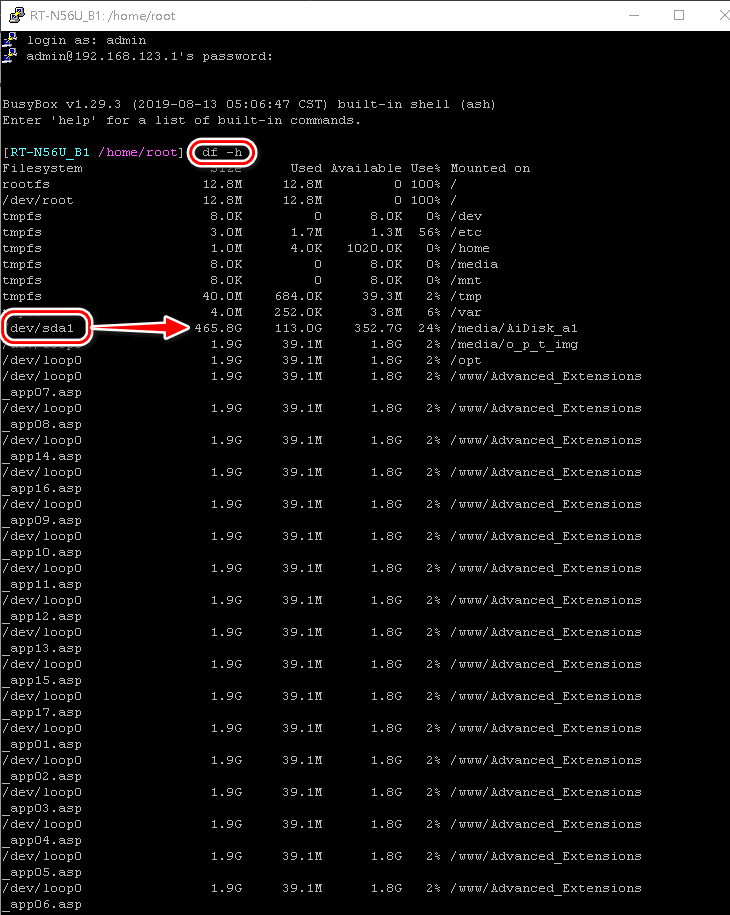
Task: Click the 'login as: admin' line
Action: point(86,40)
